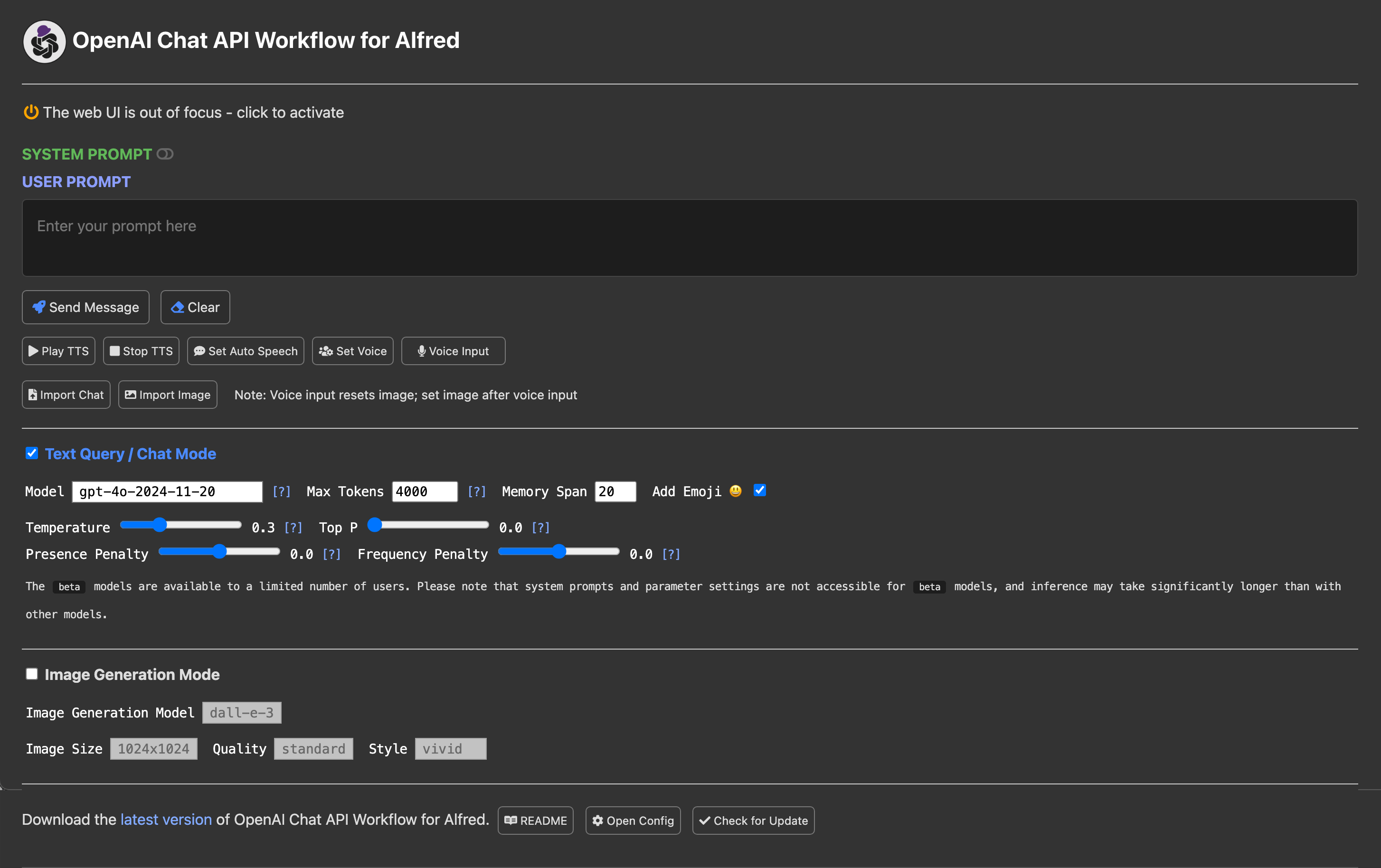1381x868 pixels.
Task: Start speech with Play TTS
Action: pos(58,351)
